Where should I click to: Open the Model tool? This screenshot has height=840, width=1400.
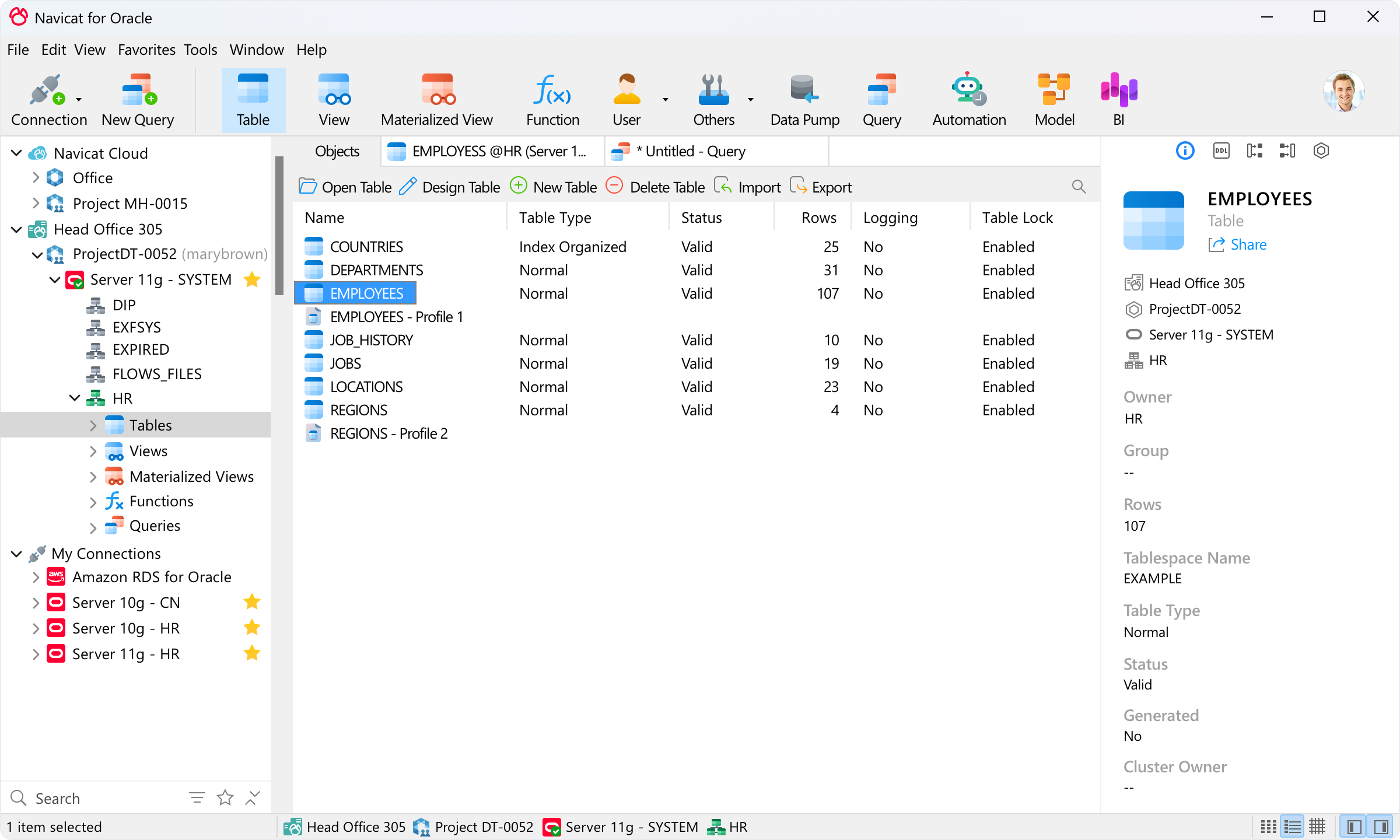(x=1053, y=99)
